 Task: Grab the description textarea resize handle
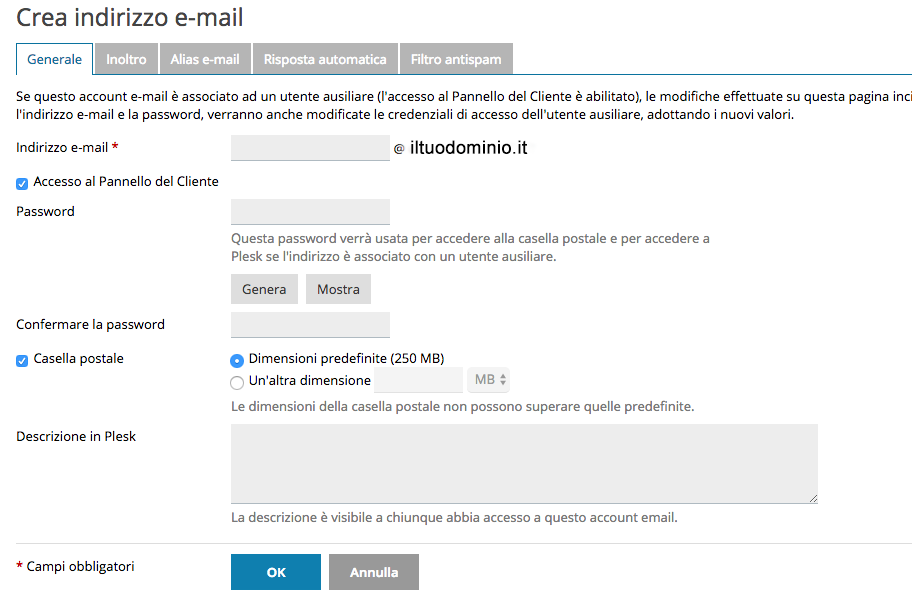point(813,499)
